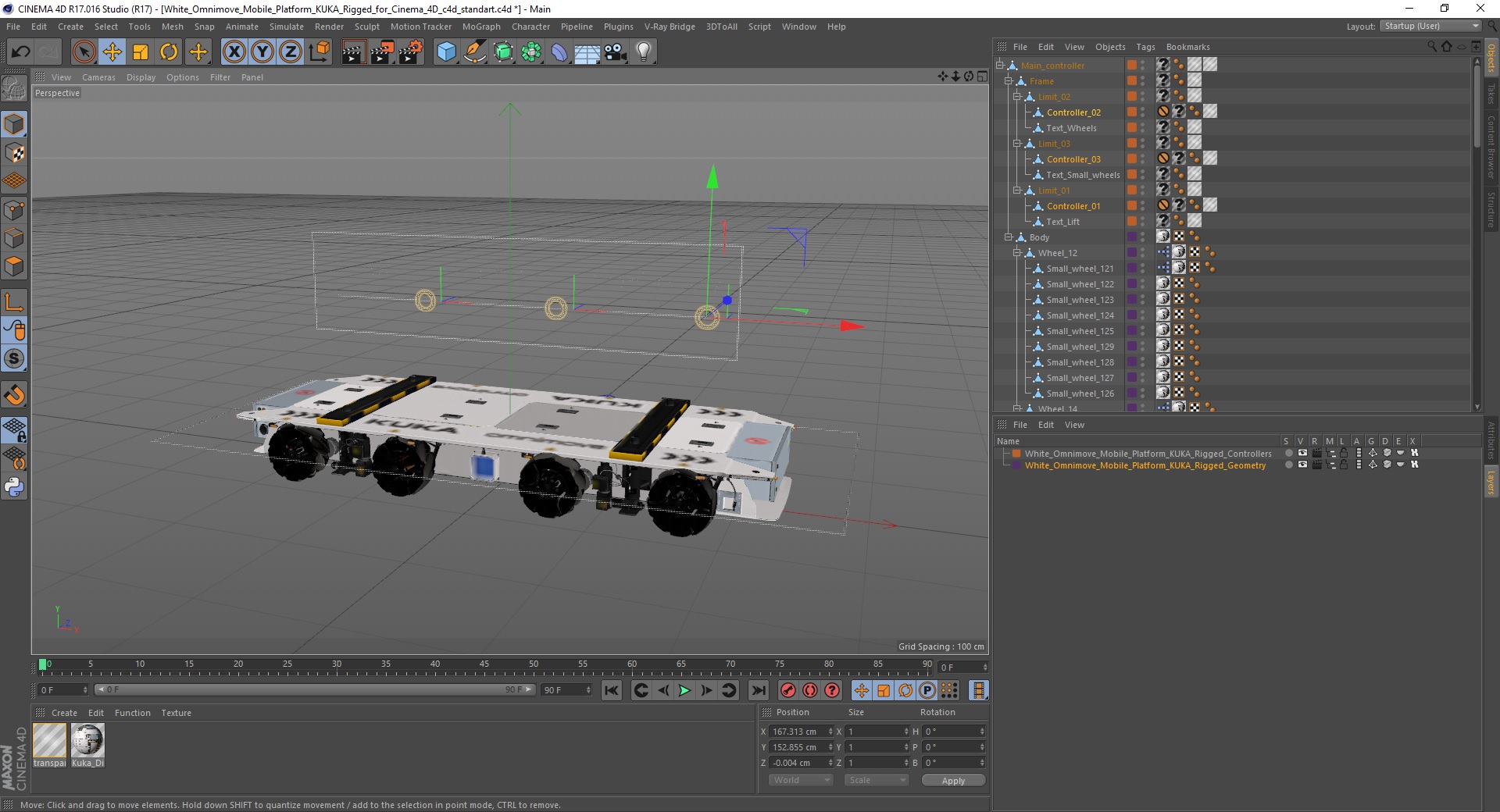Toggle Y axis lock
This screenshot has height=812, width=1500.
pos(262,52)
